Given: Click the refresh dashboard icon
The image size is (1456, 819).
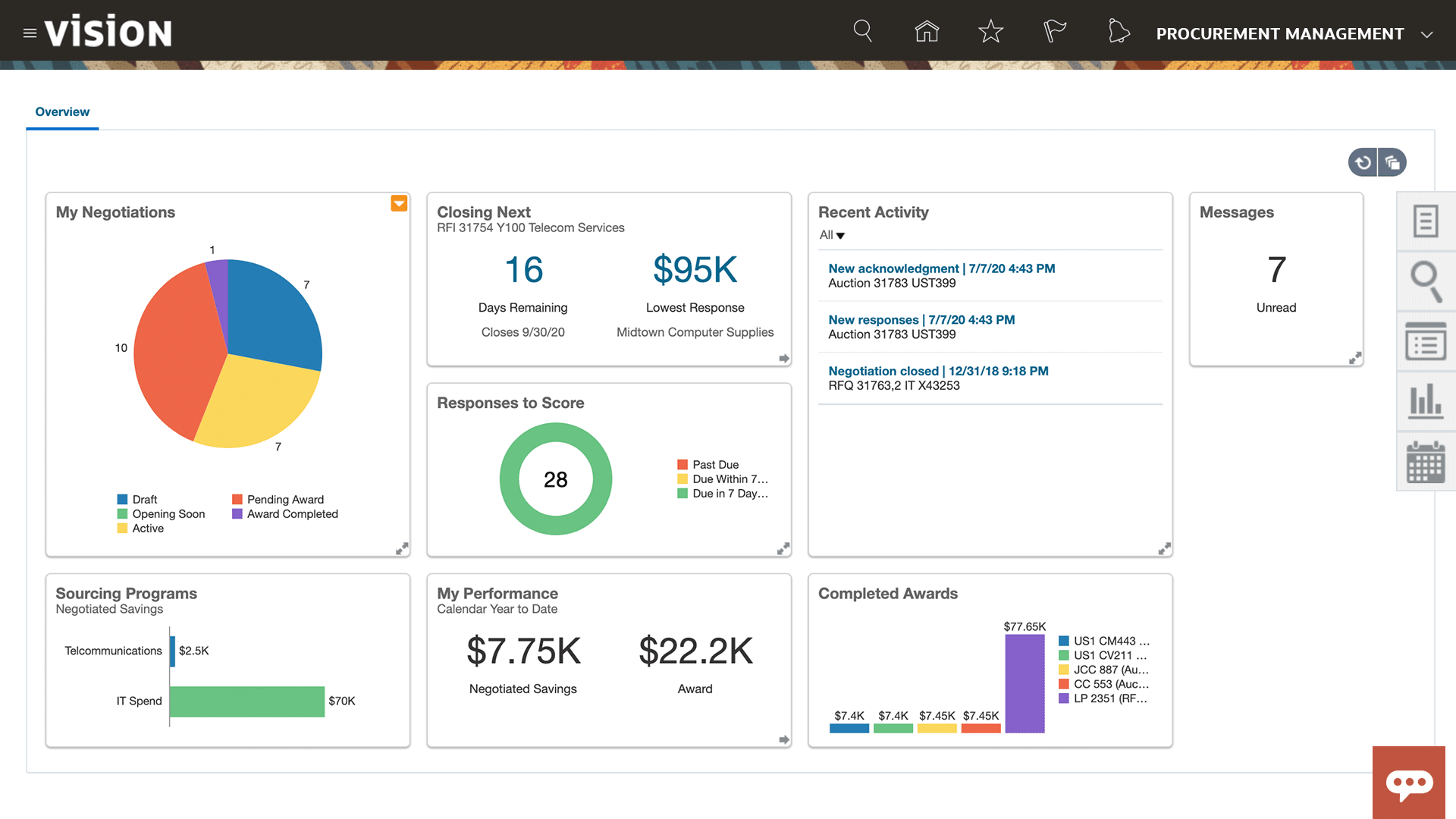Looking at the screenshot, I should click(1363, 162).
